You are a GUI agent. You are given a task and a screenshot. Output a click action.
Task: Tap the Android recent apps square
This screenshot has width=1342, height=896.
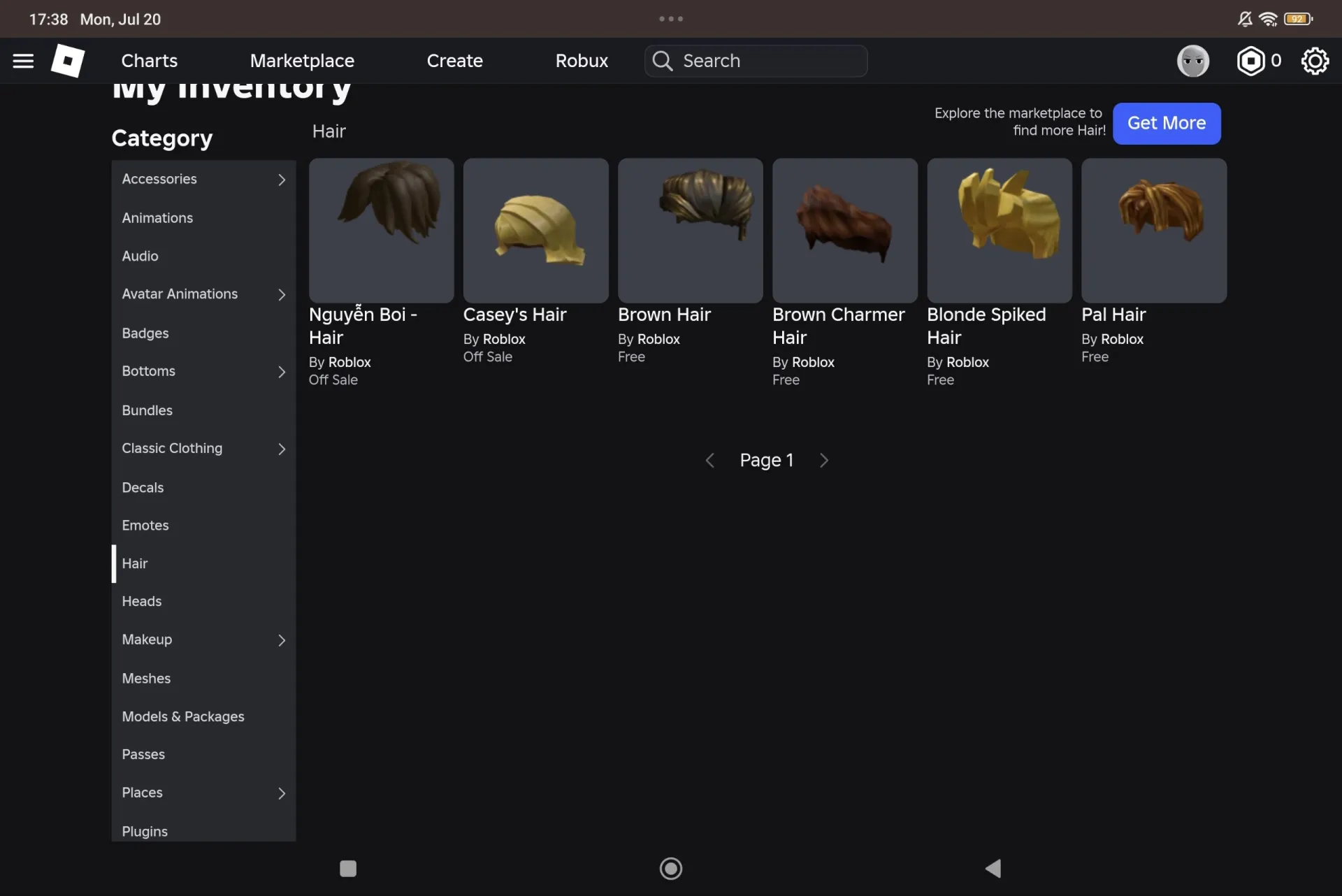[x=348, y=869]
